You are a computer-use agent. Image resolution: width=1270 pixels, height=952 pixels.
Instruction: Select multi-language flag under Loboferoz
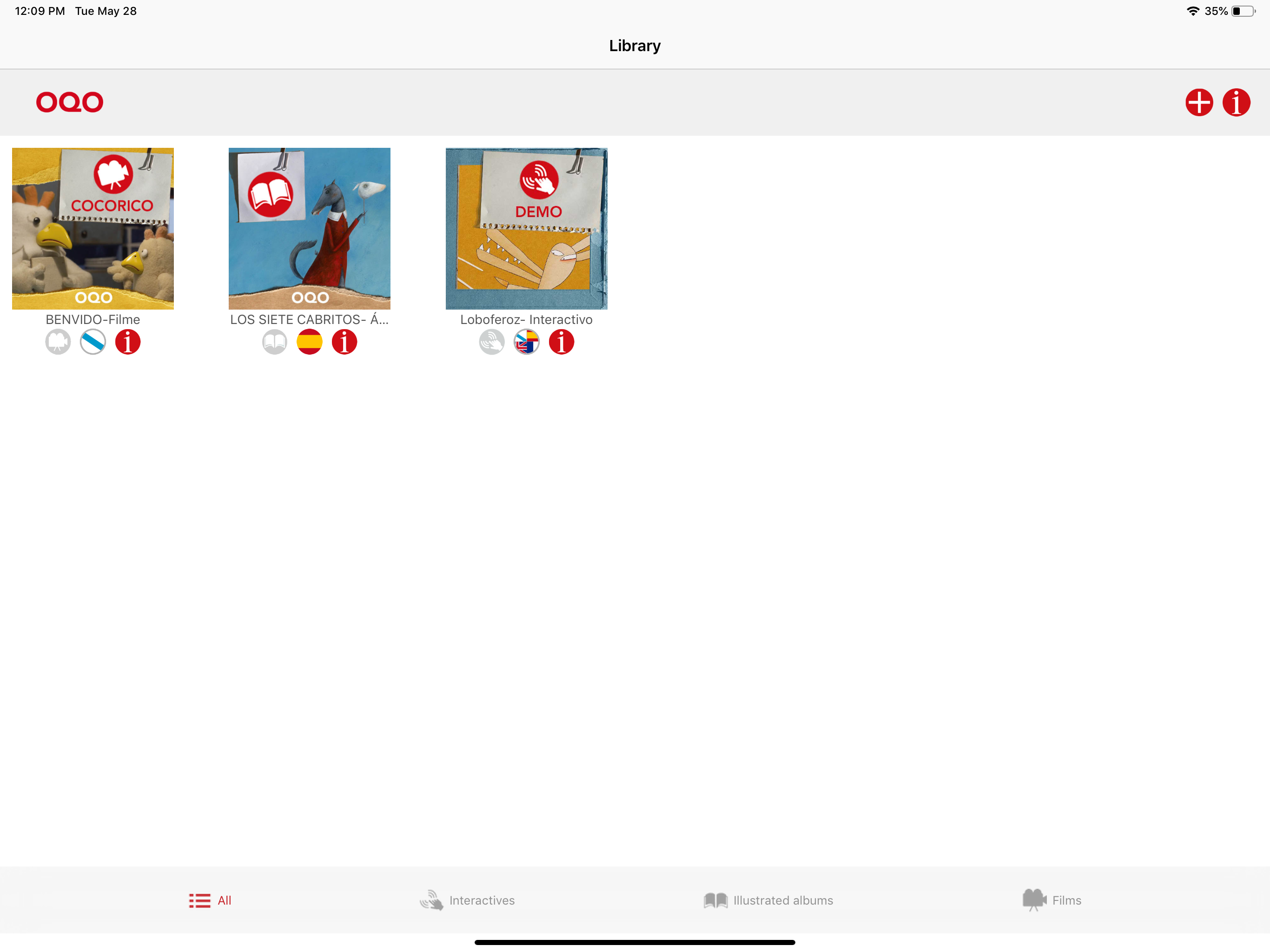click(527, 342)
